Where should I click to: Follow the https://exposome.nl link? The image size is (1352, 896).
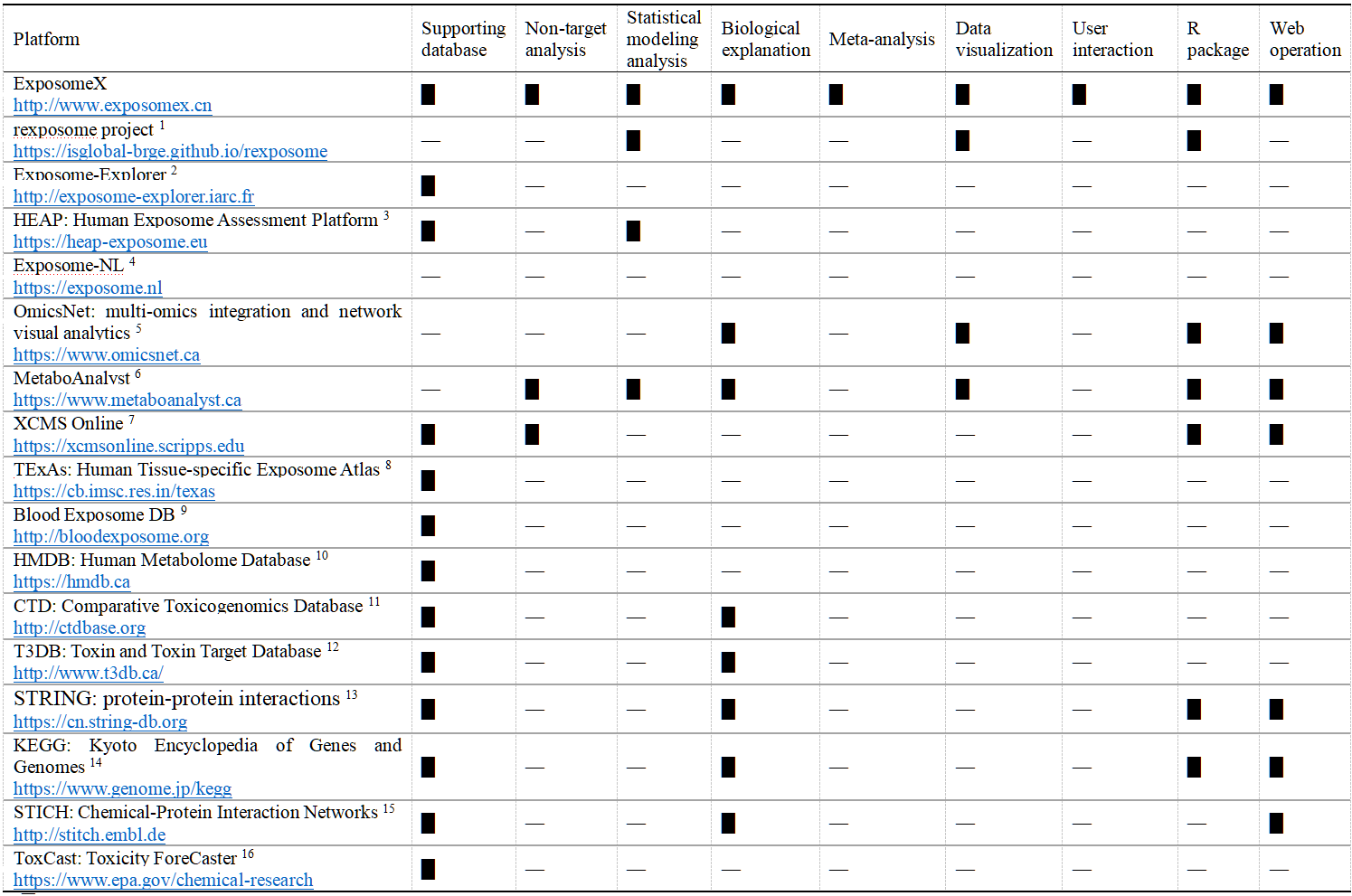(x=88, y=288)
